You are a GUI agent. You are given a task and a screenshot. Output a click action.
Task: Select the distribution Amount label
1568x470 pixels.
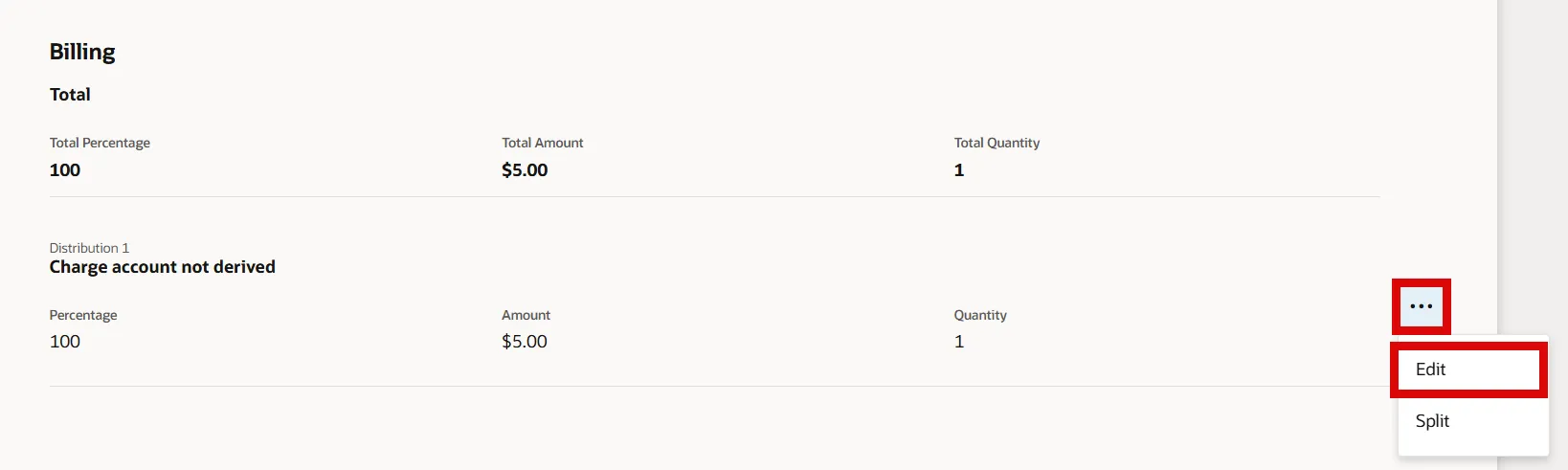526,315
